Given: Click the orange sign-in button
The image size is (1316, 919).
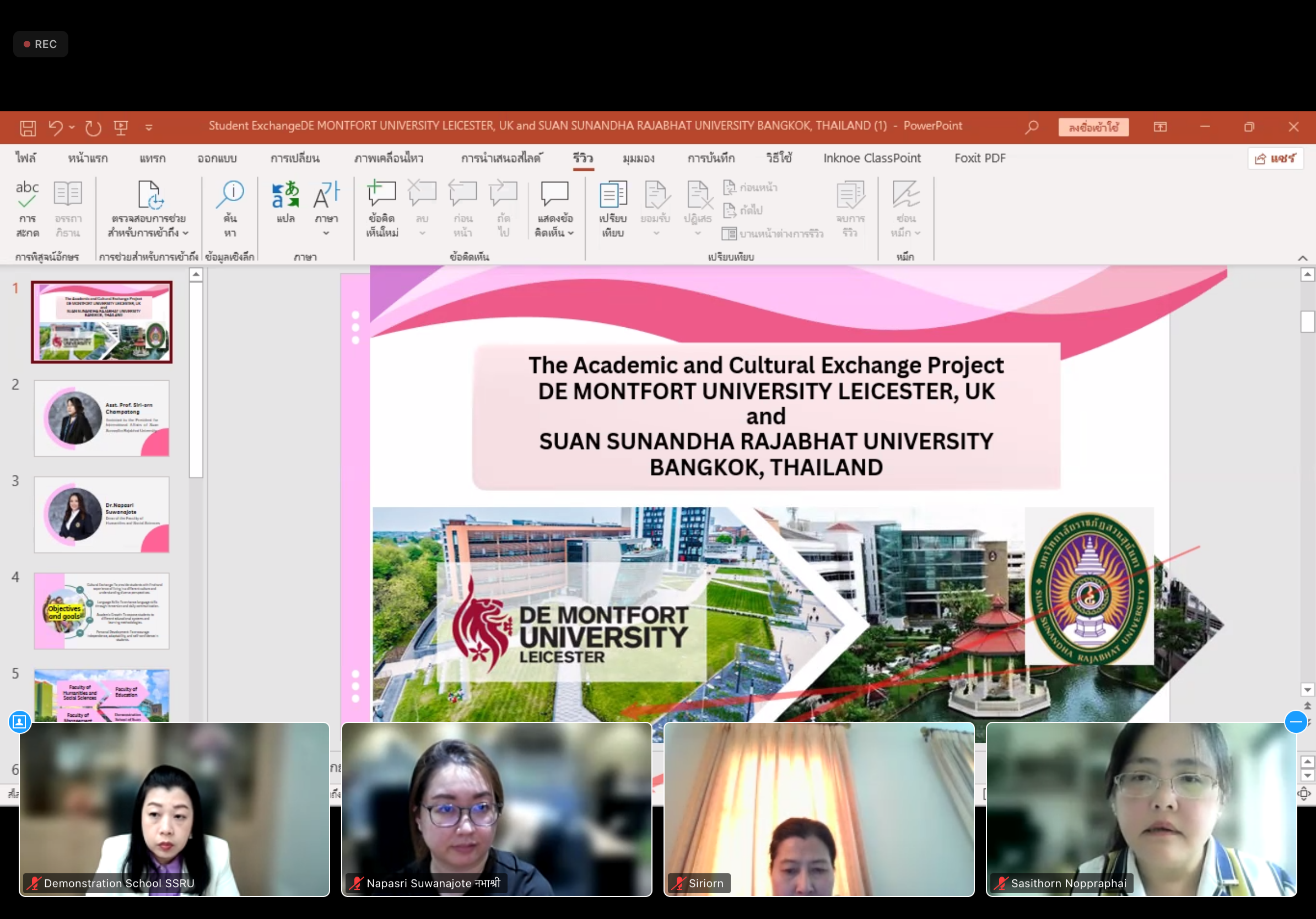Looking at the screenshot, I should coord(1093,127).
